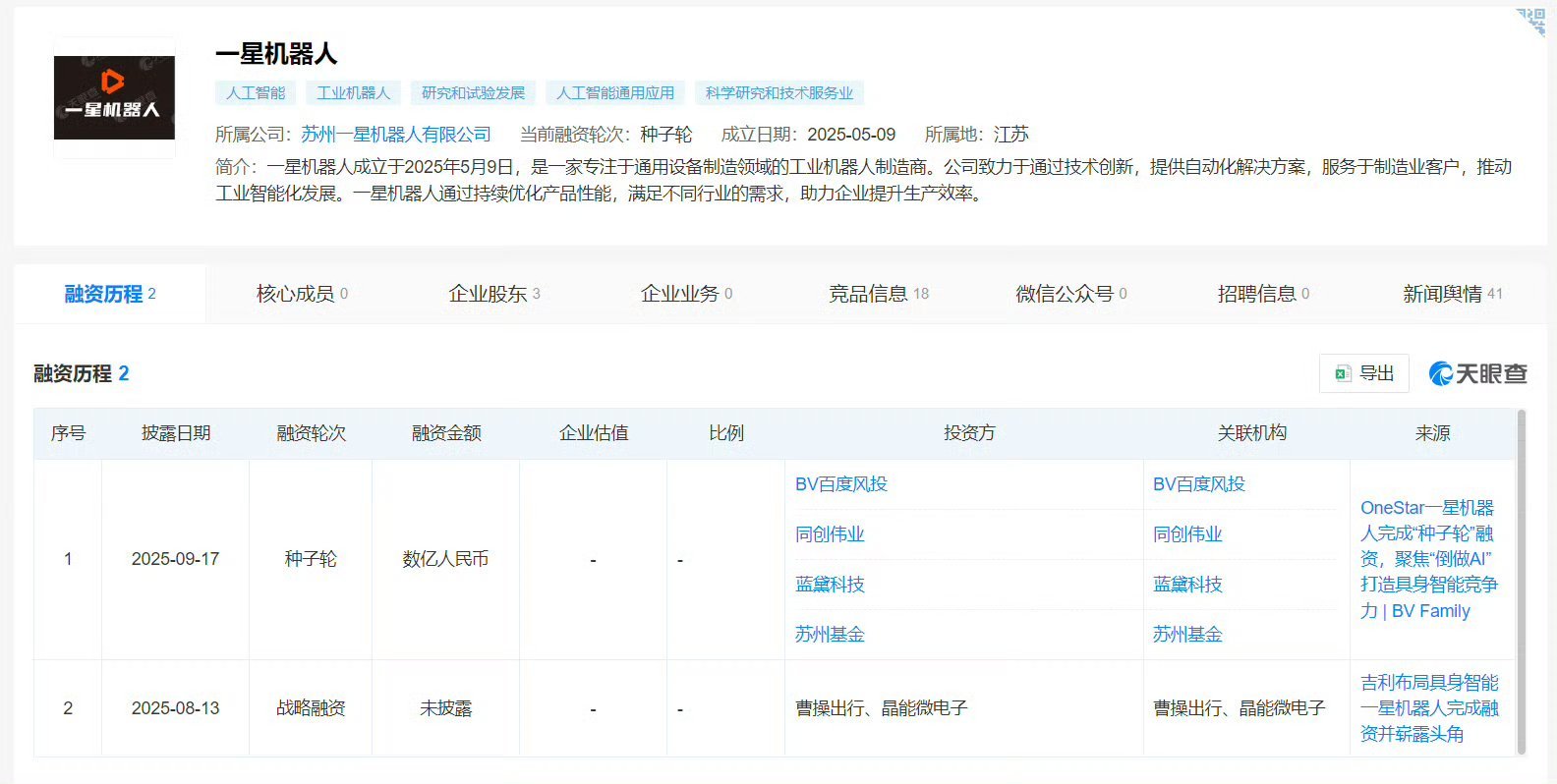The width and height of the screenshot is (1557, 784).
Task: Switch to the 融资历程 tab
Action: point(110,294)
